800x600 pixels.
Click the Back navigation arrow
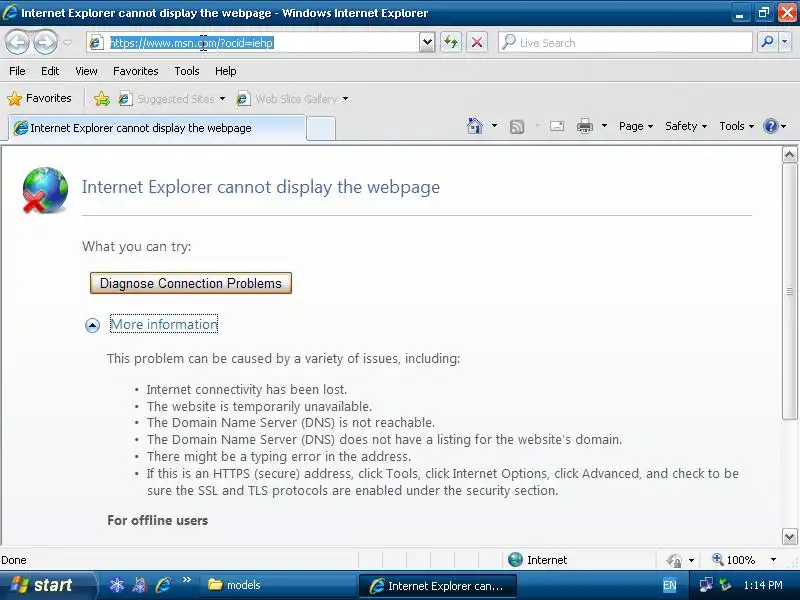(x=18, y=42)
